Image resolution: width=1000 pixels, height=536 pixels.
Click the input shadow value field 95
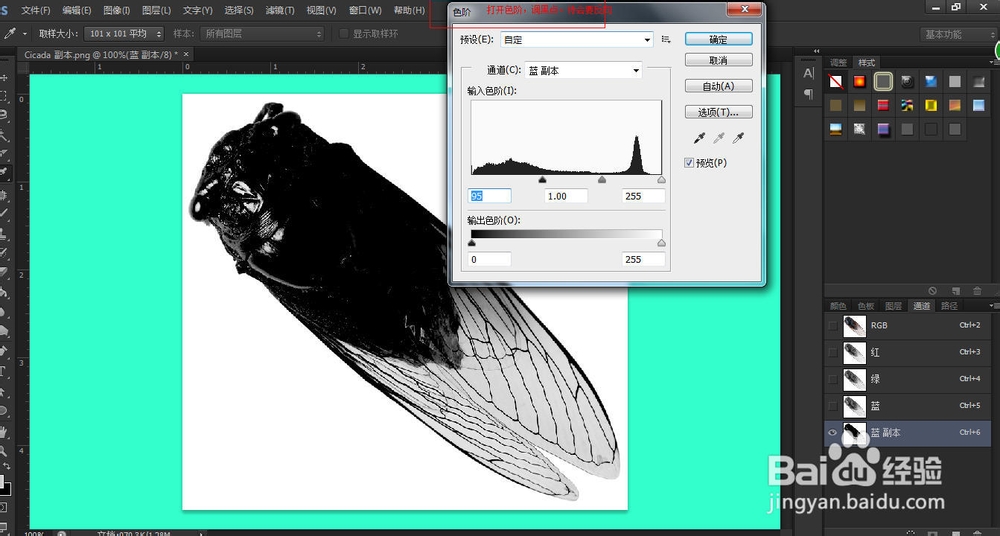coord(490,196)
